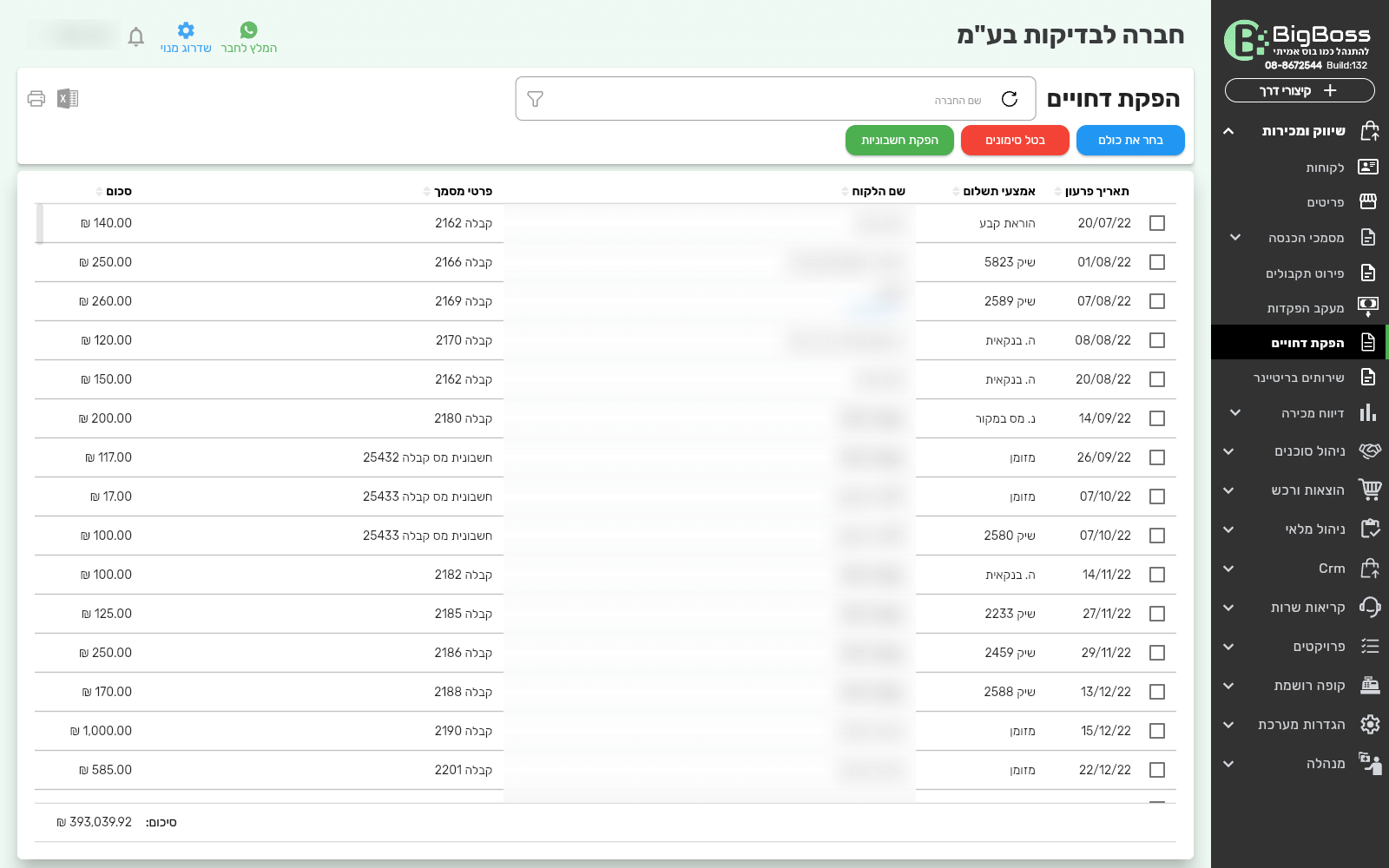Click the print icon
Screen dimensions: 1389x868
[36, 99]
